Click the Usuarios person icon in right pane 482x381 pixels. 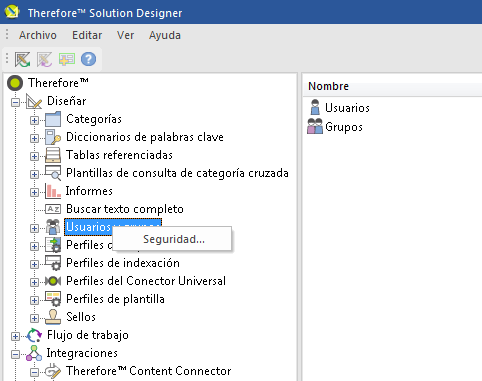coord(315,108)
